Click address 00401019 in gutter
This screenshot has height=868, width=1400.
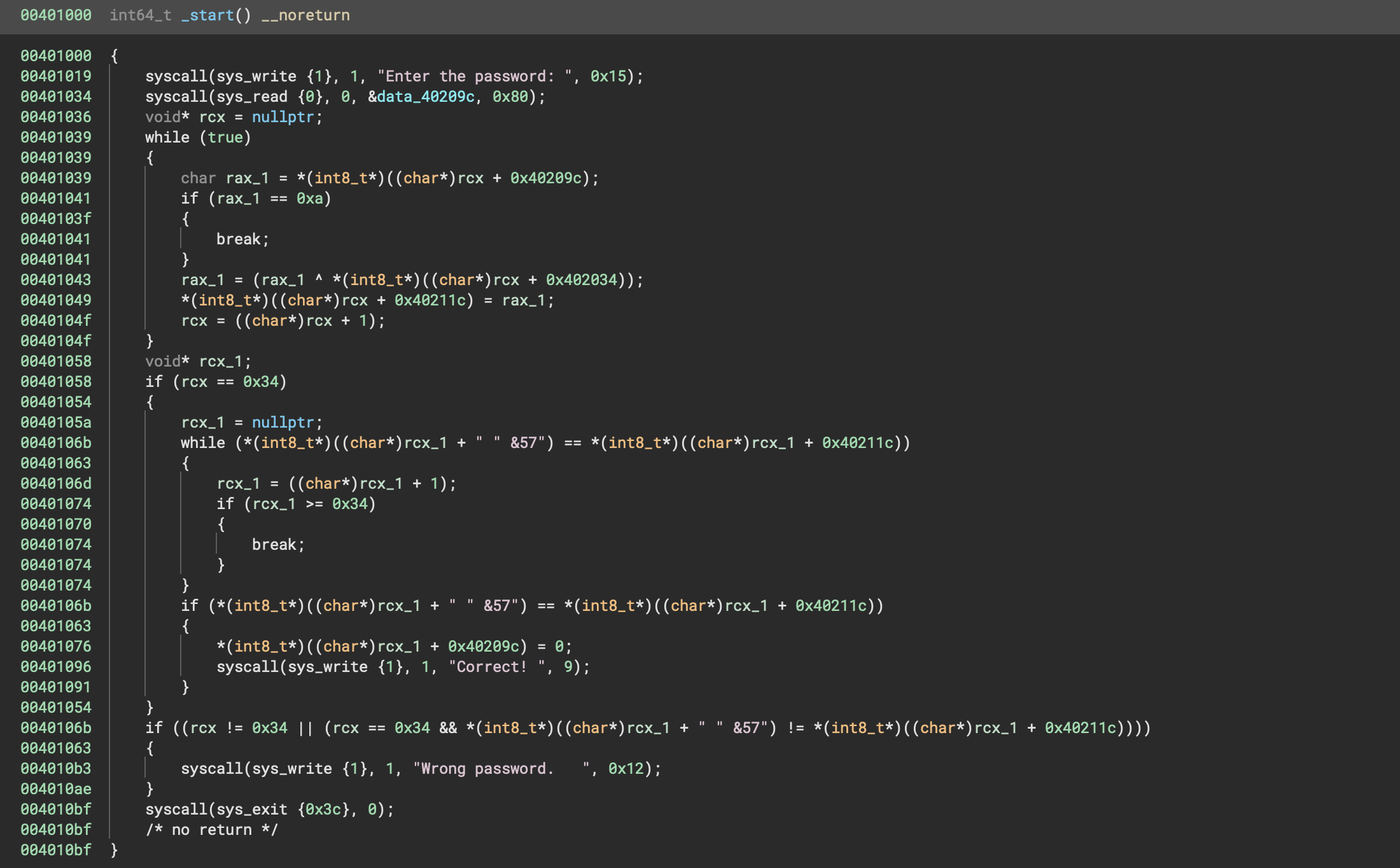click(x=56, y=76)
